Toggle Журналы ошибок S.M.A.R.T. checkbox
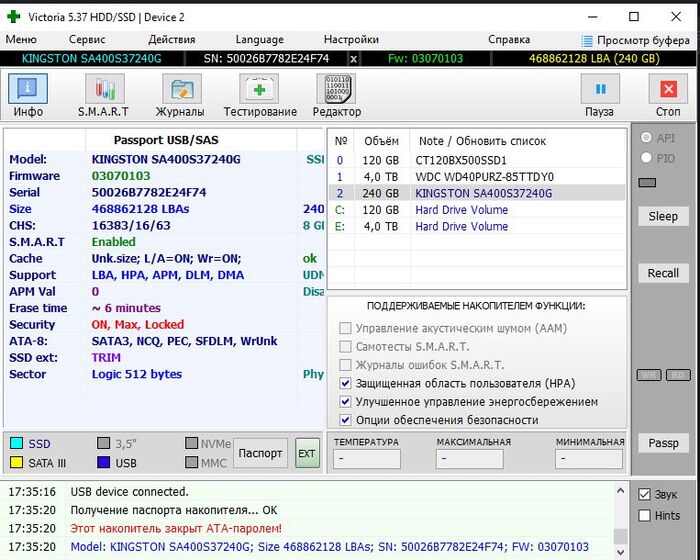 tap(345, 365)
